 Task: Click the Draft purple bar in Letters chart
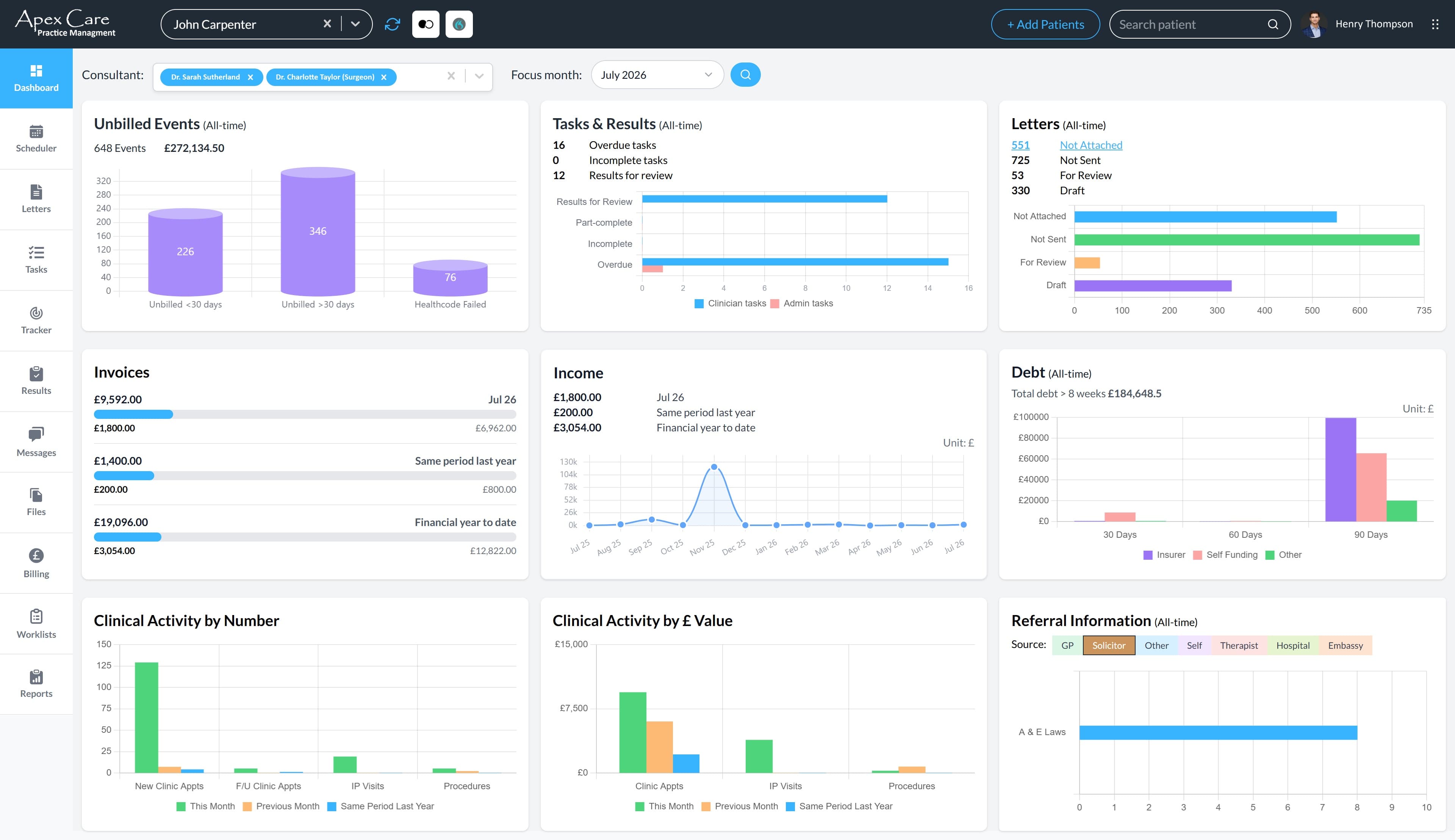pos(1153,286)
